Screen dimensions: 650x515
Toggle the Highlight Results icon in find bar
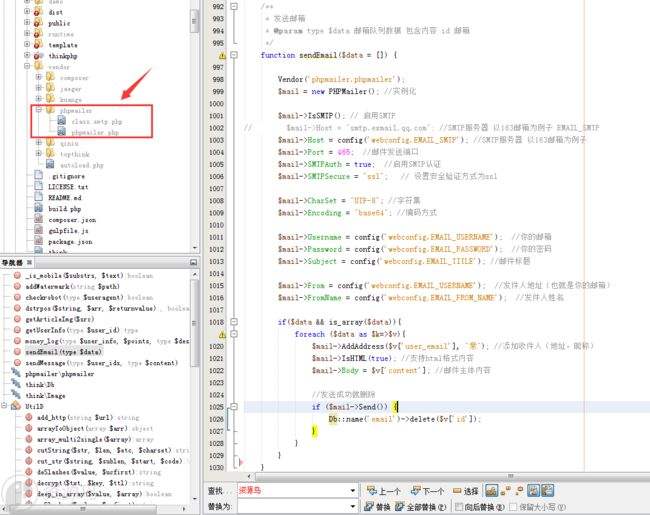click(533, 491)
